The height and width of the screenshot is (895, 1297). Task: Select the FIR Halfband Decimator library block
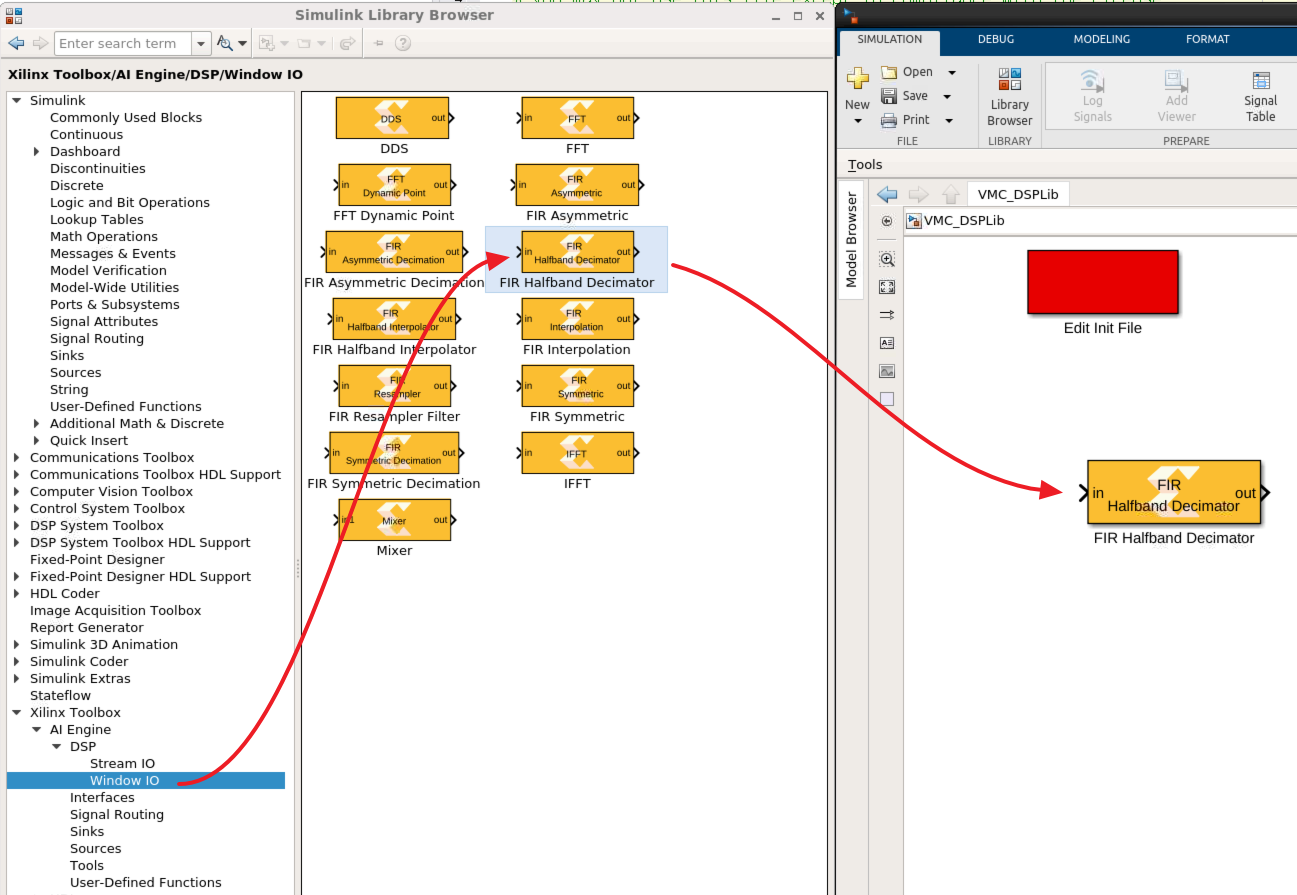[577, 252]
